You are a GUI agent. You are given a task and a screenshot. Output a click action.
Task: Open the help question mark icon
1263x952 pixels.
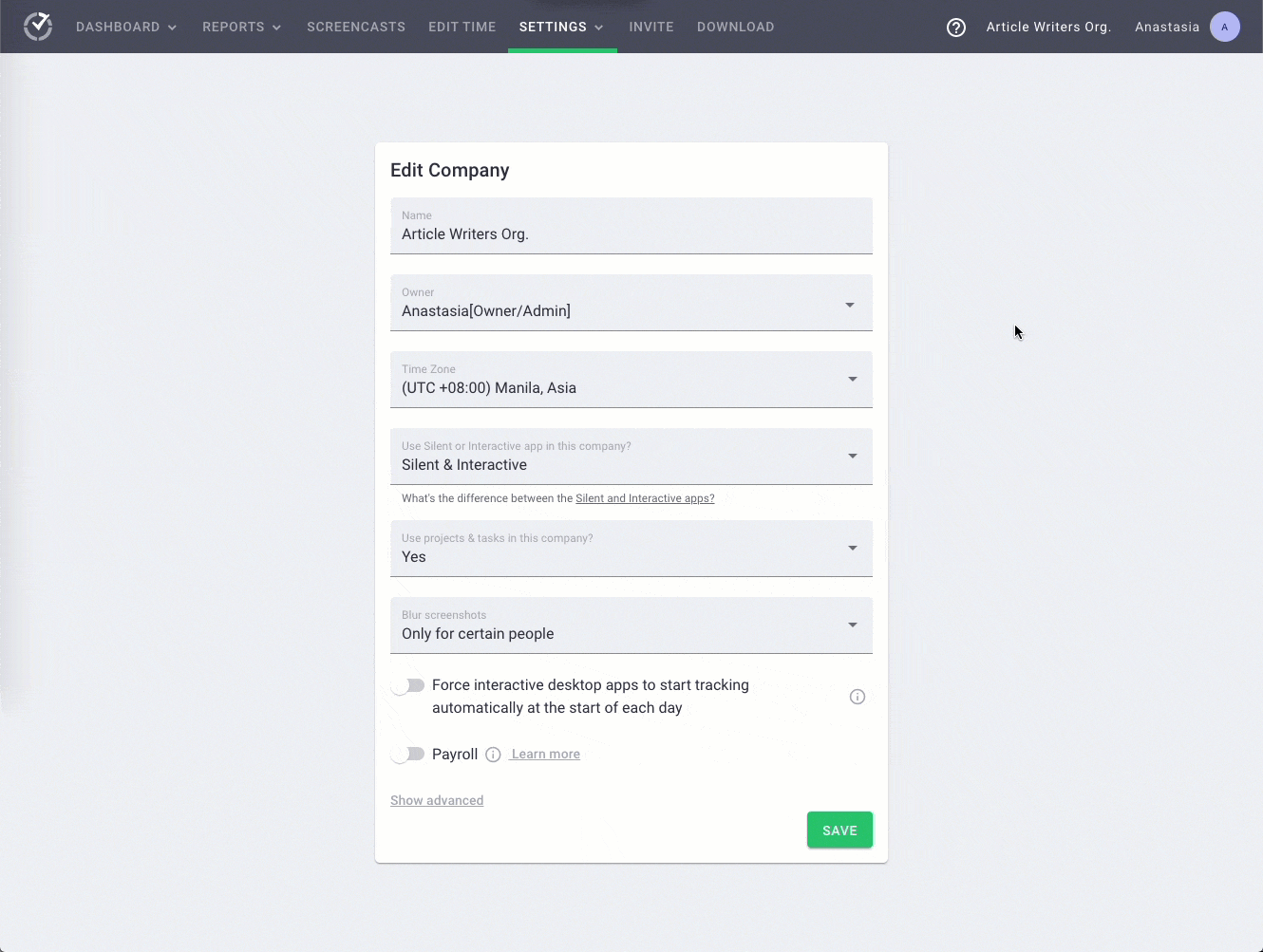(955, 28)
